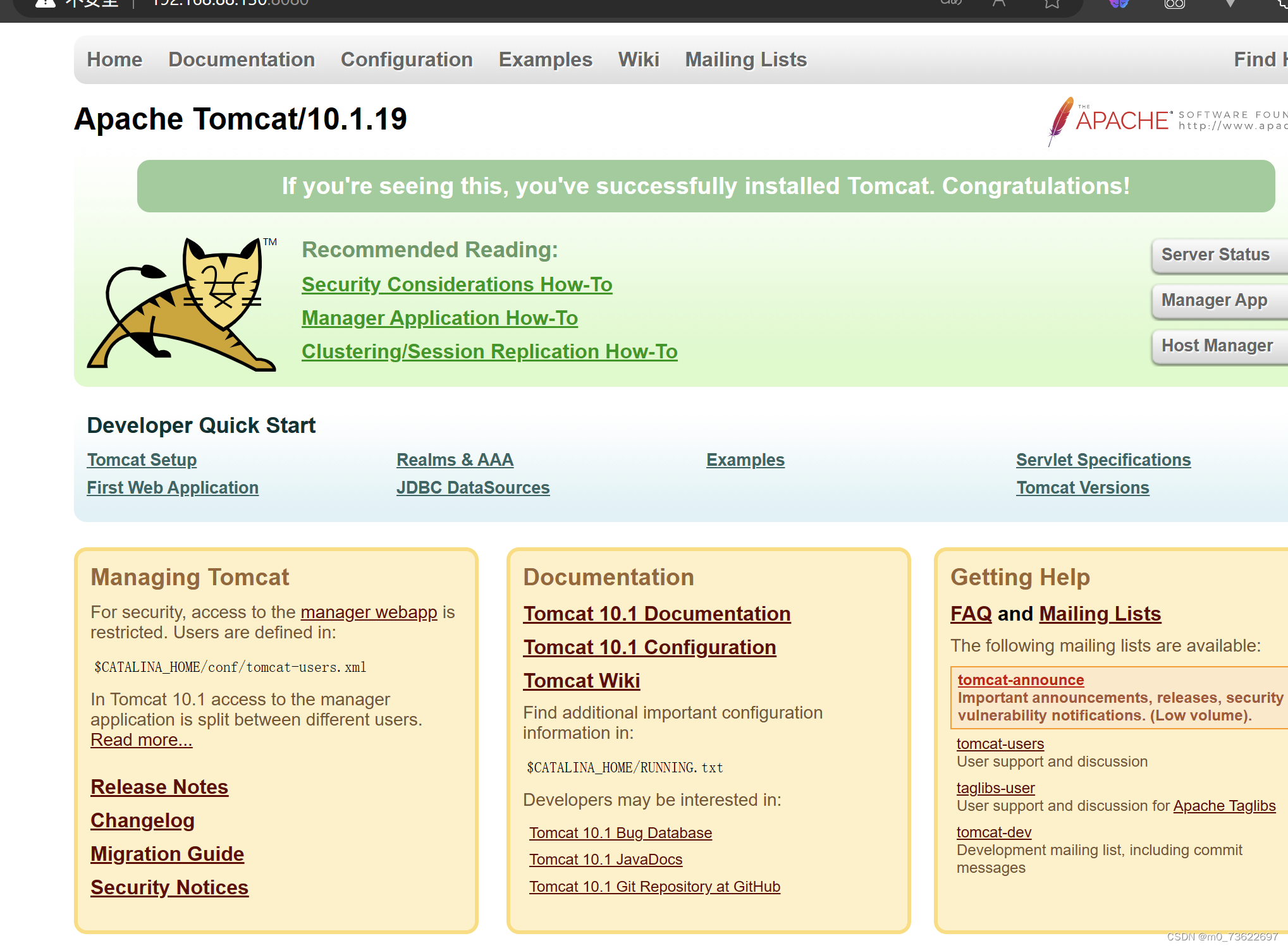The image size is (1288, 948).
Task: Click the Apache Tomcat/10.1.19 heading
Action: [240, 119]
